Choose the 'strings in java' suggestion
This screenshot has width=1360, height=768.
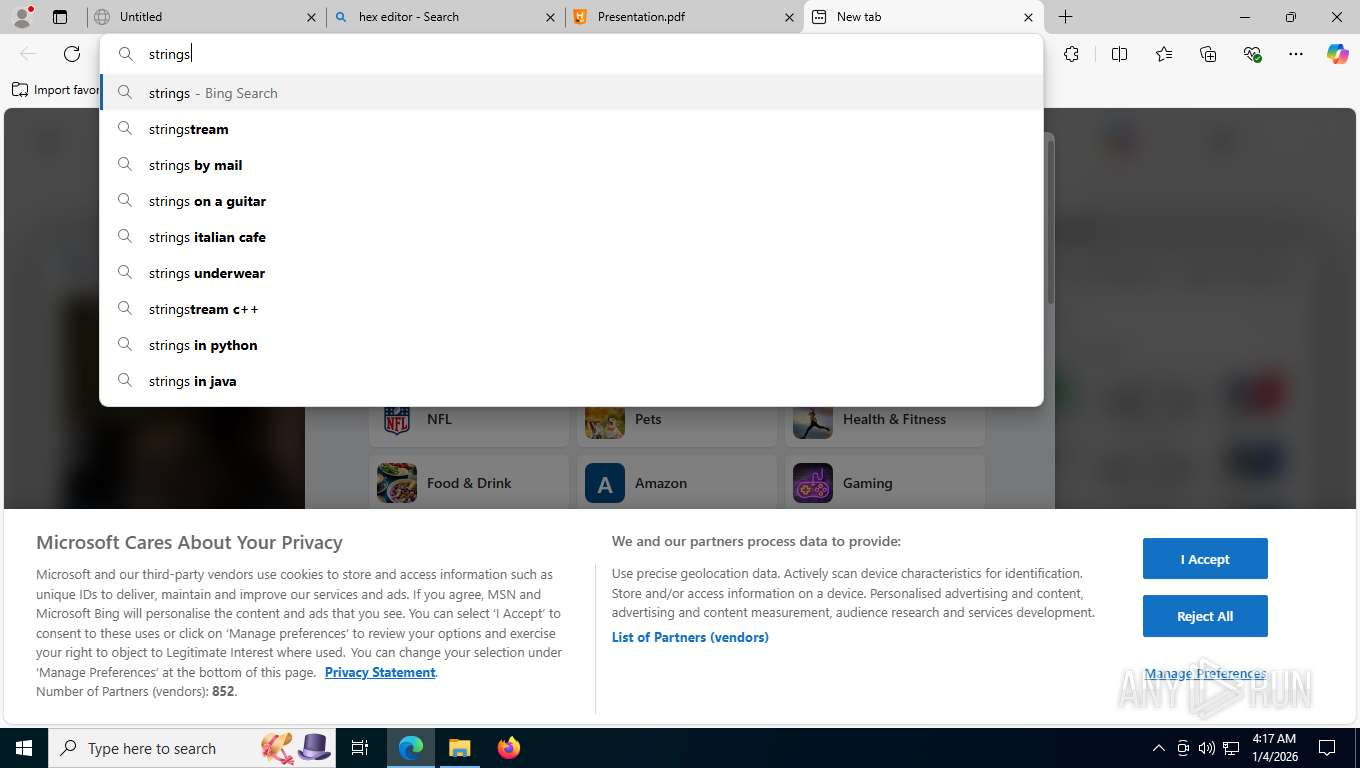pyautogui.click(x=571, y=381)
